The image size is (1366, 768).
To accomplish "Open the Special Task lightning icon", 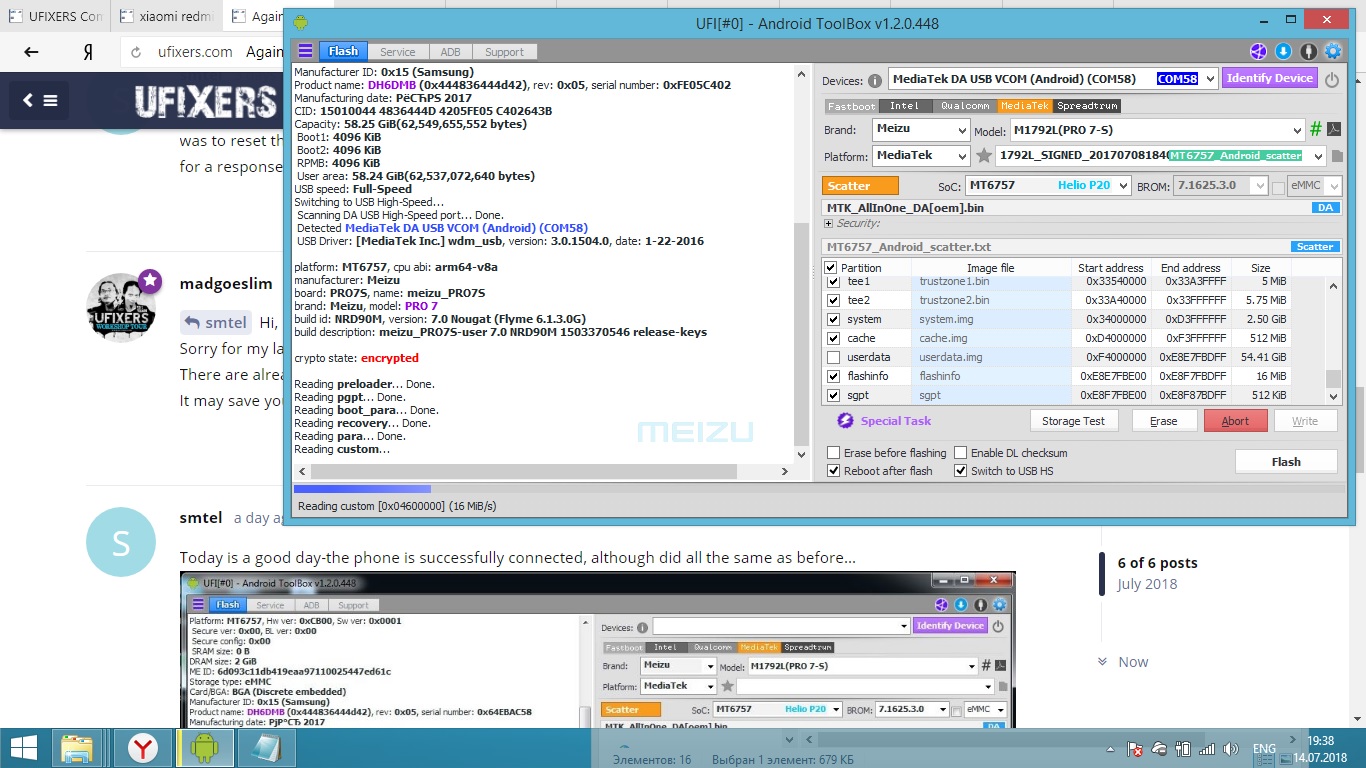I will [845, 421].
